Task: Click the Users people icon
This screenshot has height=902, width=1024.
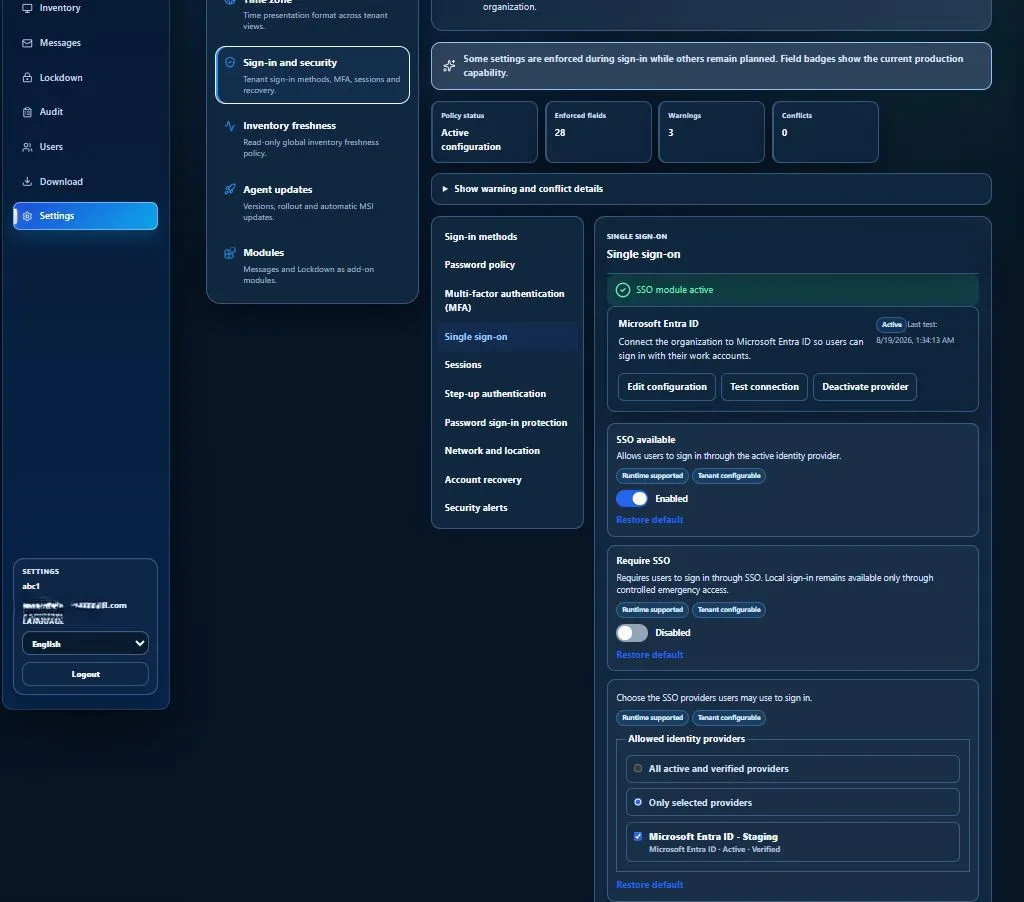Action: [x=27, y=147]
